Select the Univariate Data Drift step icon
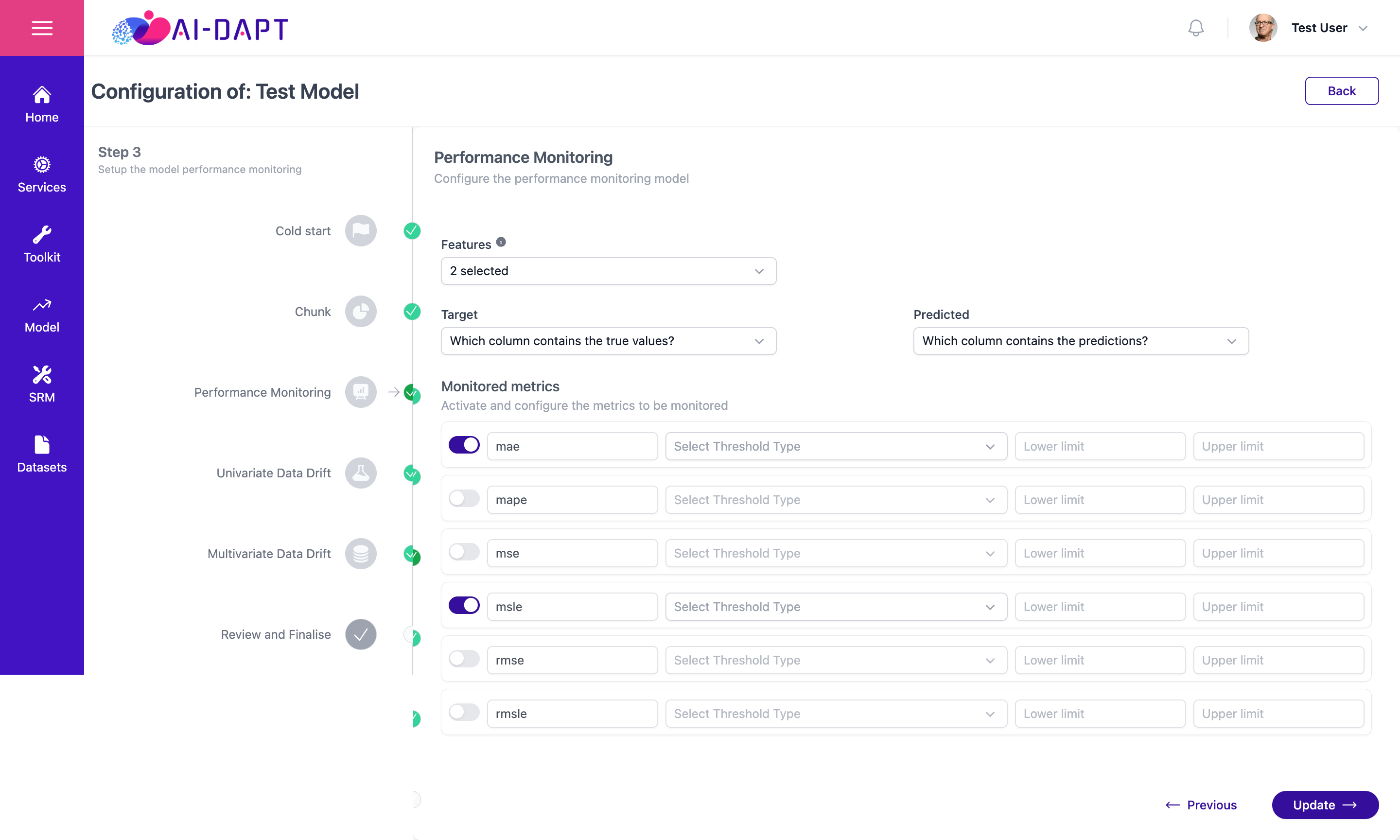This screenshot has height=840, width=1400. pyautogui.click(x=361, y=472)
